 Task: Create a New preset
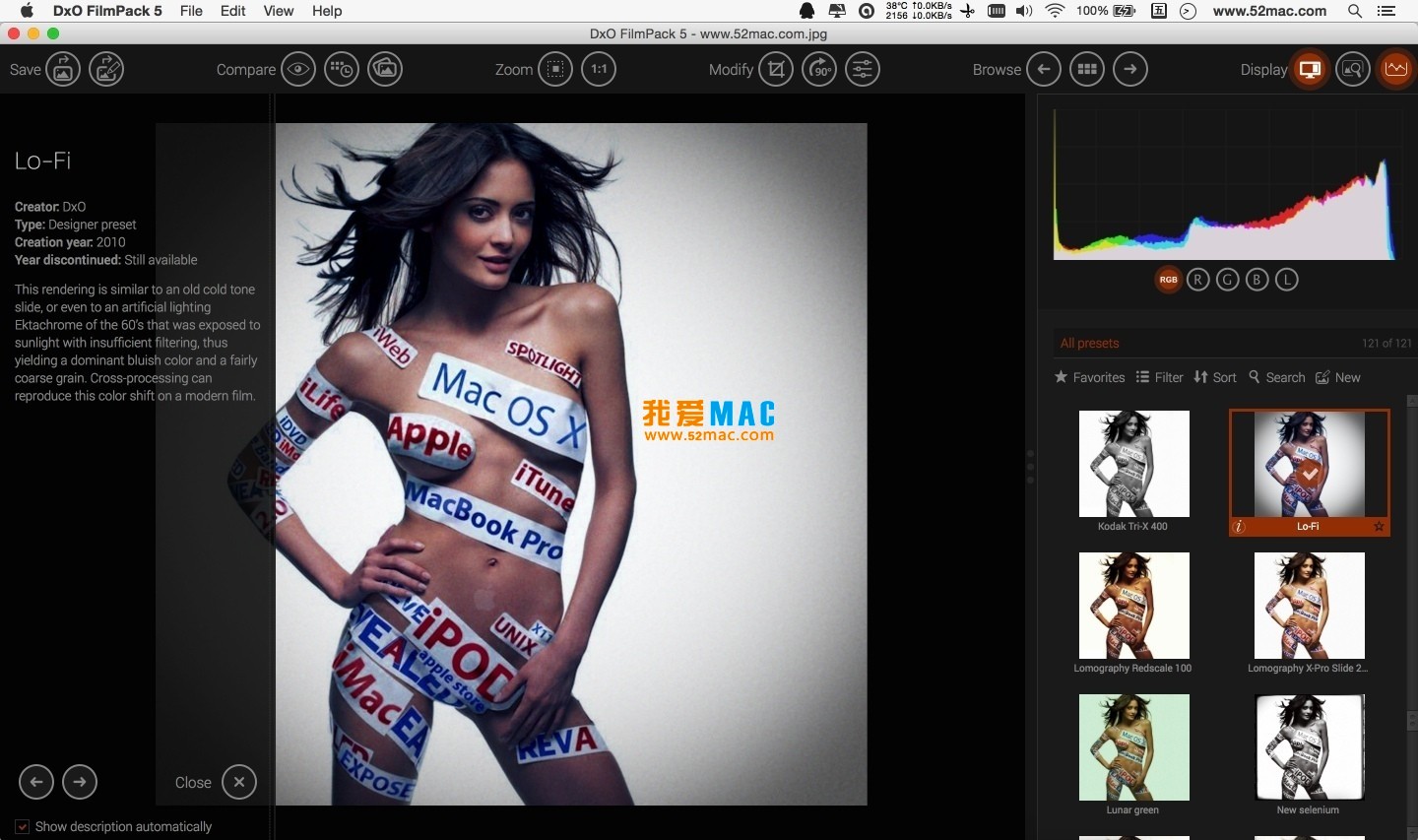tap(1337, 377)
